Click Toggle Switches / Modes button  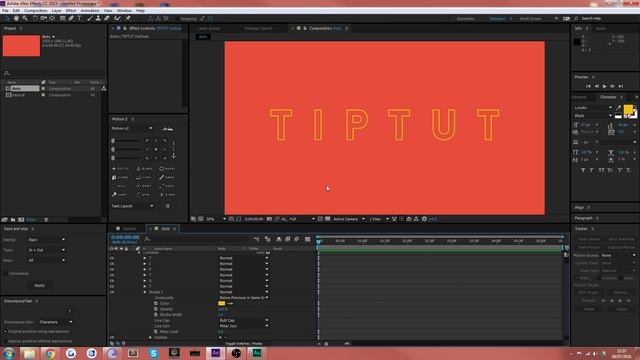click(244, 344)
